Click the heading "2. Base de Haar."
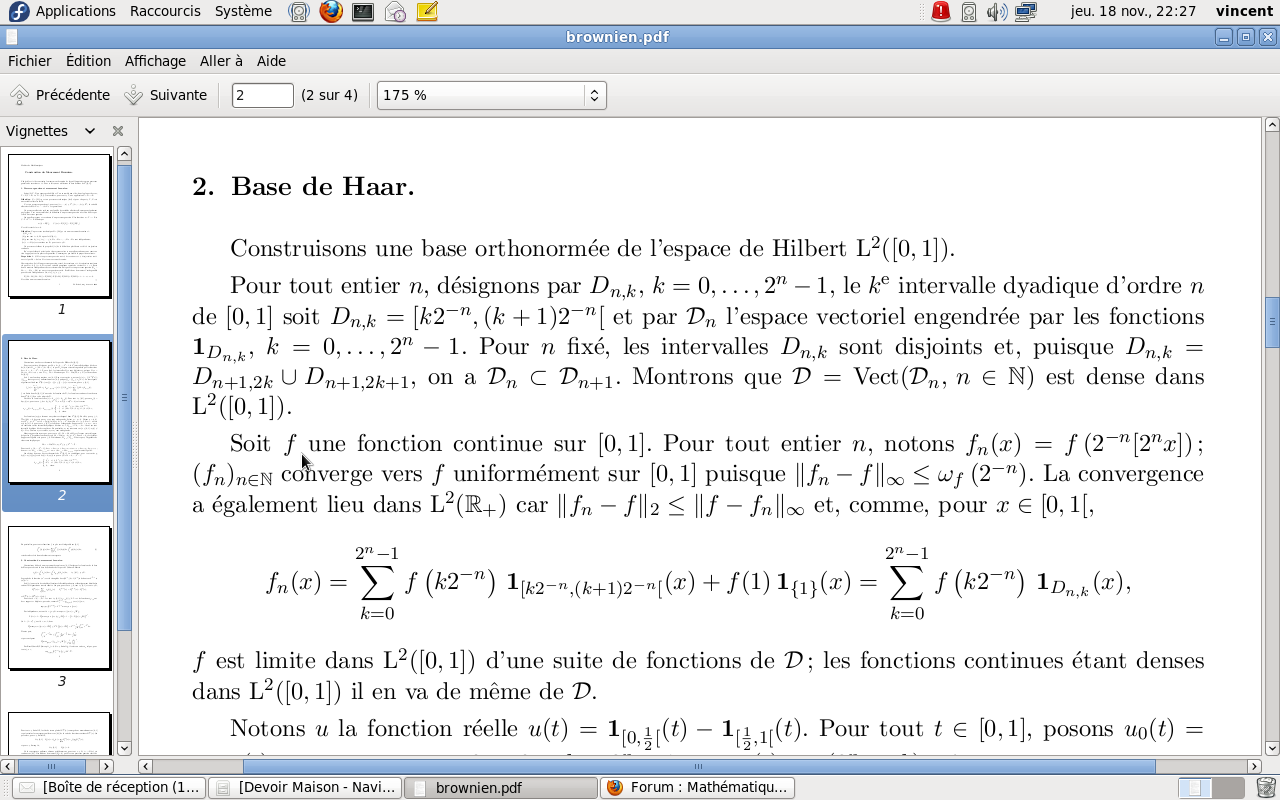1280x800 pixels. click(x=303, y=186)
